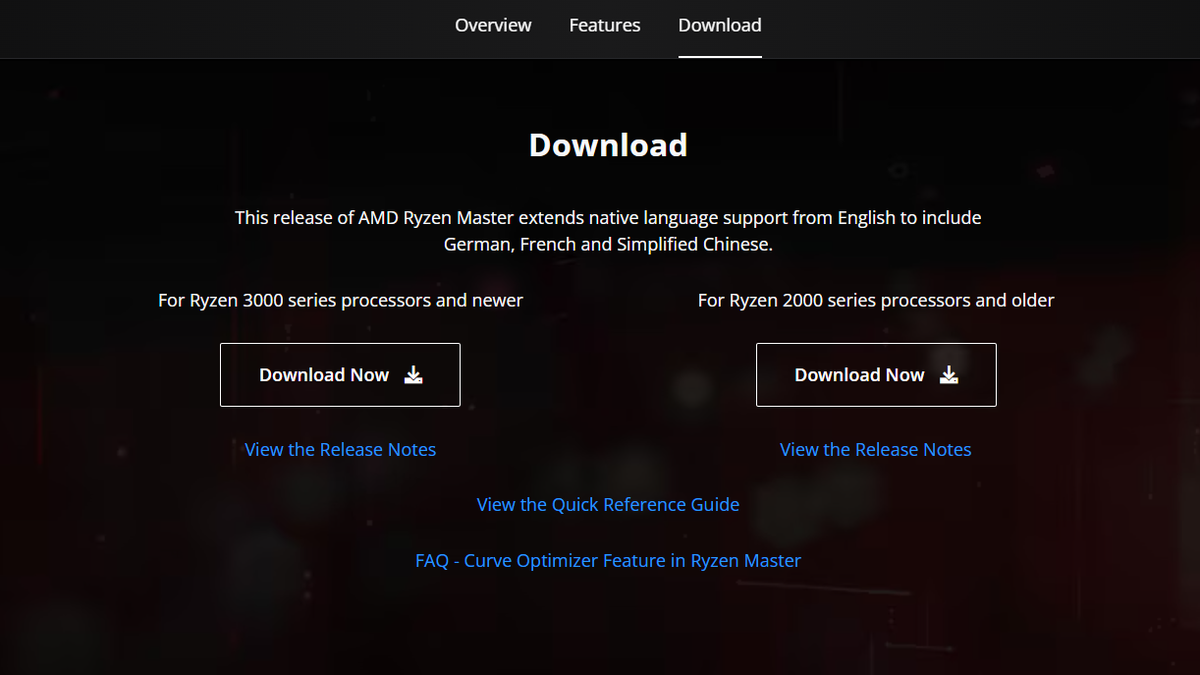The width and height of the screenshot is (1200, 675).
Task: Click download arrow icon for Ryzen 2000 series
Action: 949,375
